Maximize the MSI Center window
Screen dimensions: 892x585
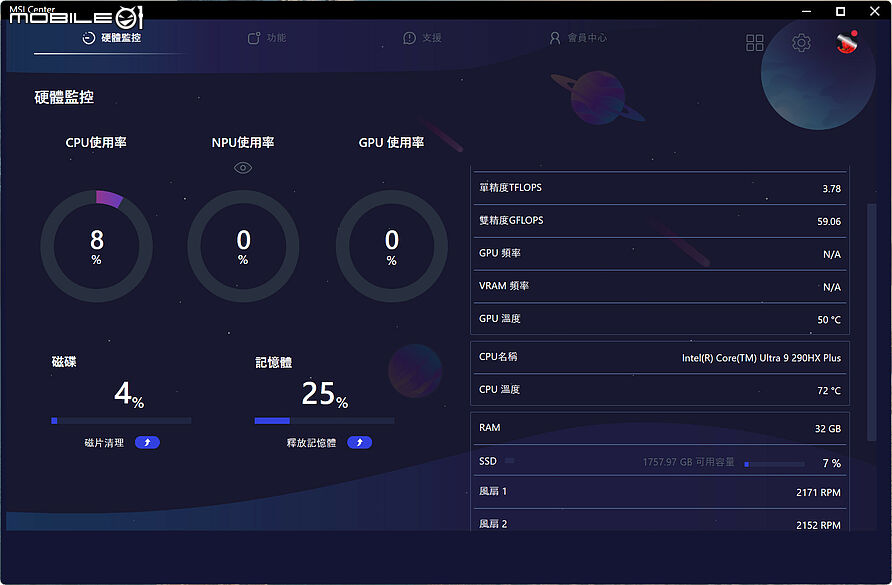(840, 11)
